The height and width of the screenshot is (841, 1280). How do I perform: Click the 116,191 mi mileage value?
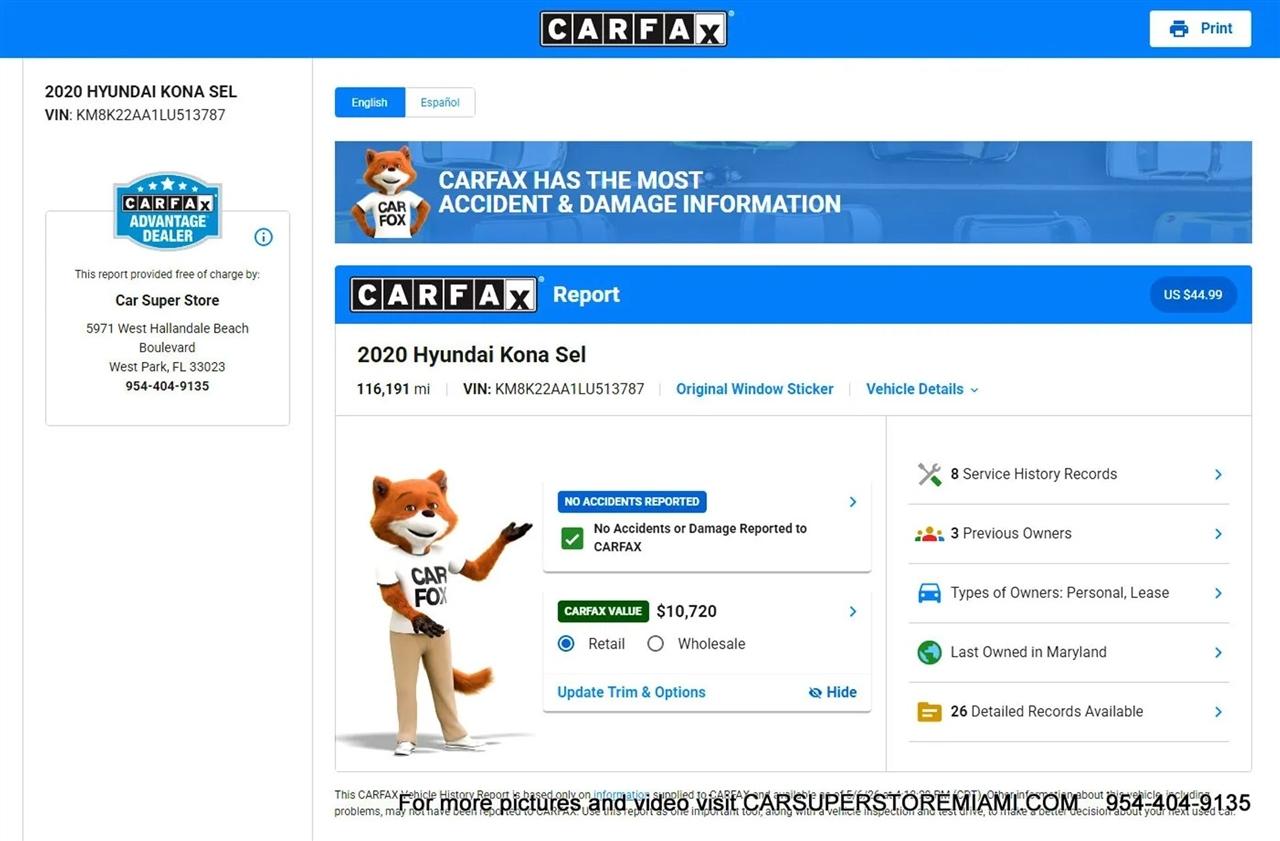[393, 389]
